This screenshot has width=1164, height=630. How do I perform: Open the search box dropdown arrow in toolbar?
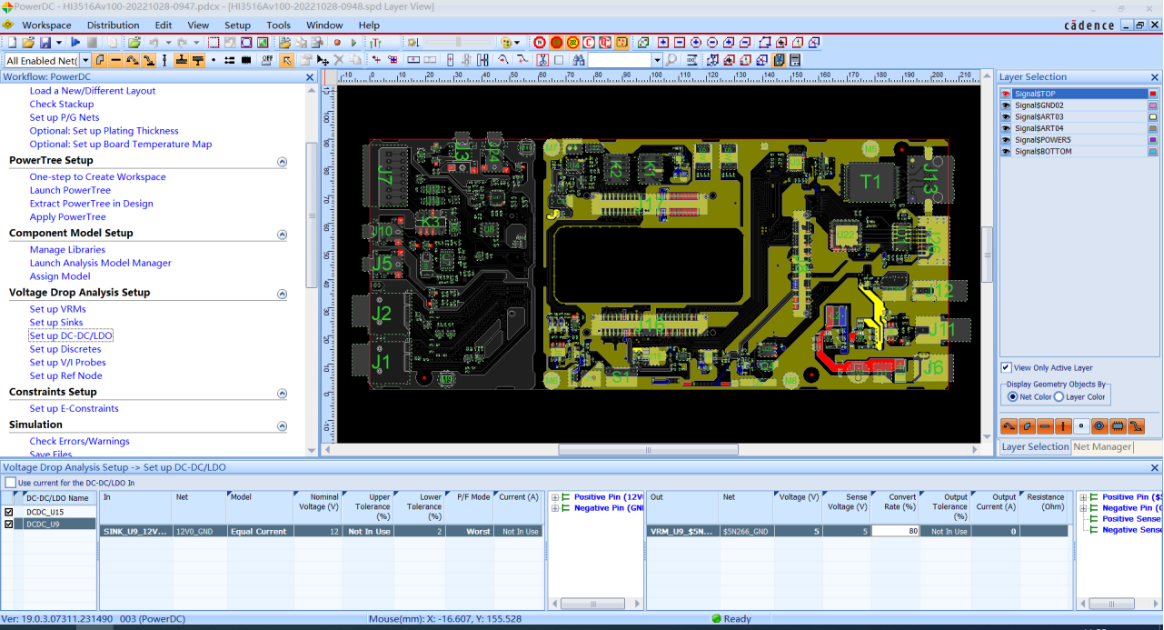(657, 60)
